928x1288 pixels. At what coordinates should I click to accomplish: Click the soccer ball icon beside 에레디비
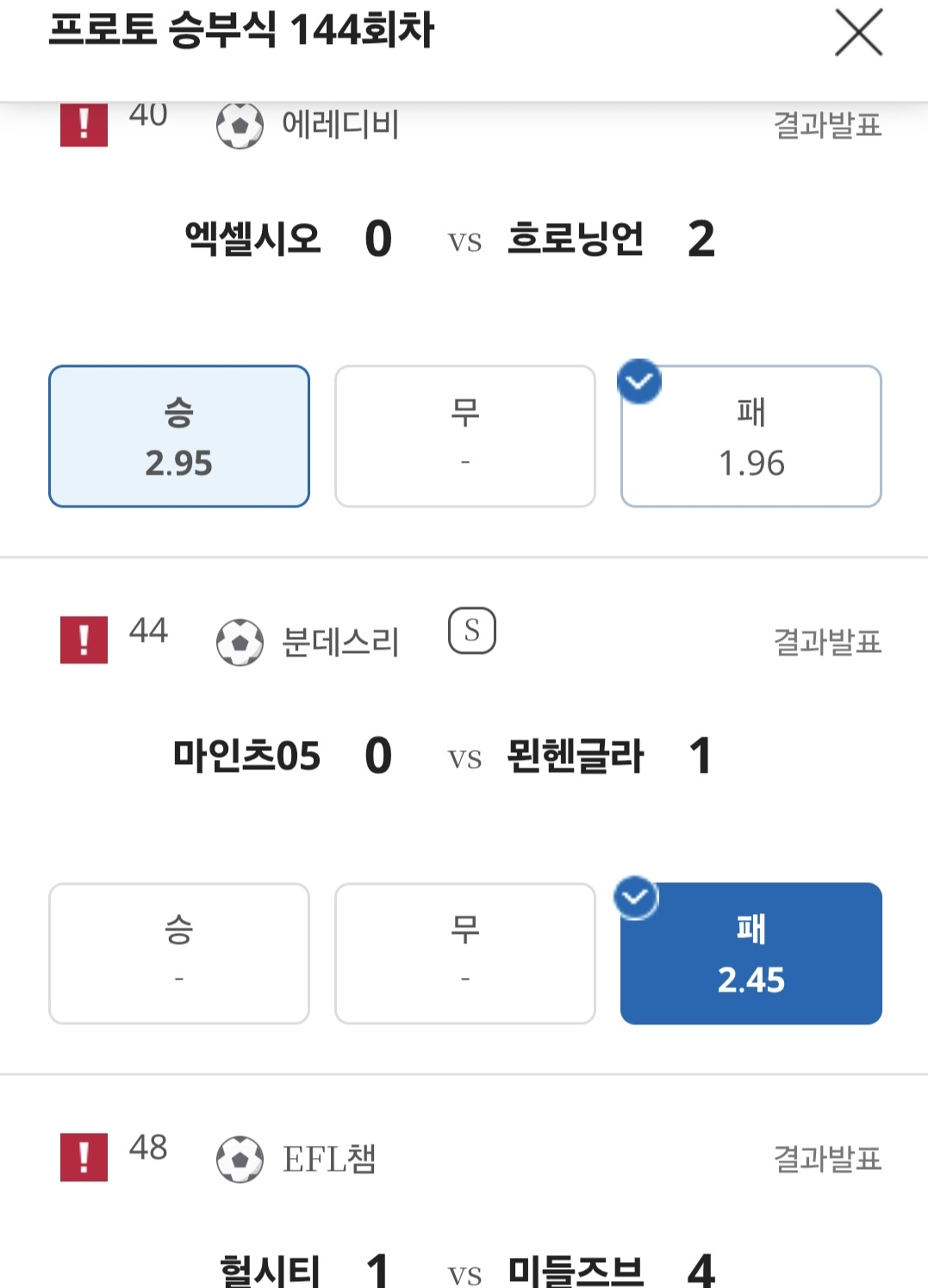pos(240,126)
